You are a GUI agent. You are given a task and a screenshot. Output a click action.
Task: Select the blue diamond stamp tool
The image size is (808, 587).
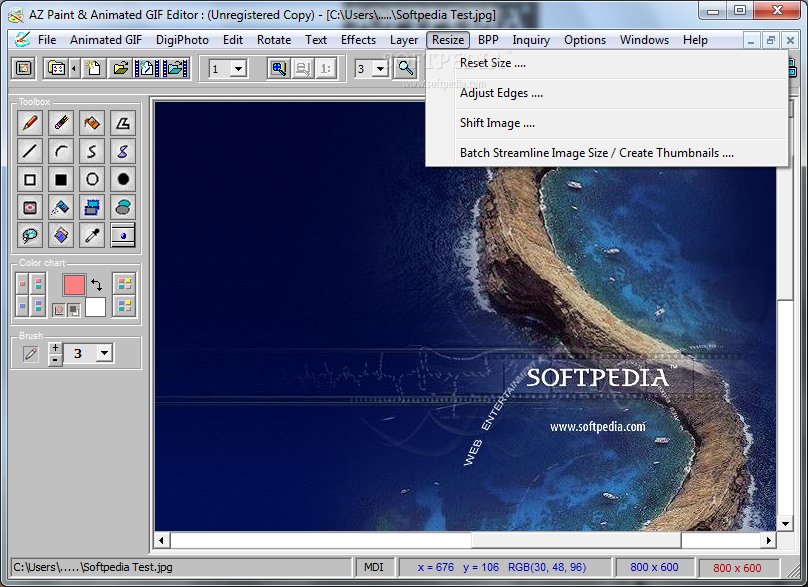point(61,236)
